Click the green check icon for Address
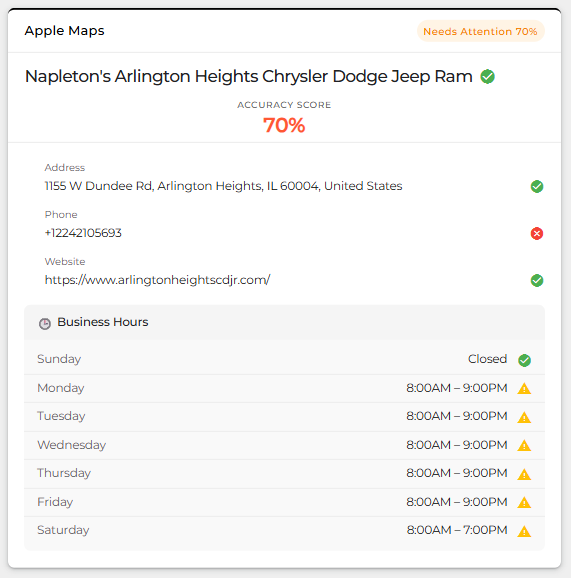Screen dimensions: 571x578 pos(537,187)
